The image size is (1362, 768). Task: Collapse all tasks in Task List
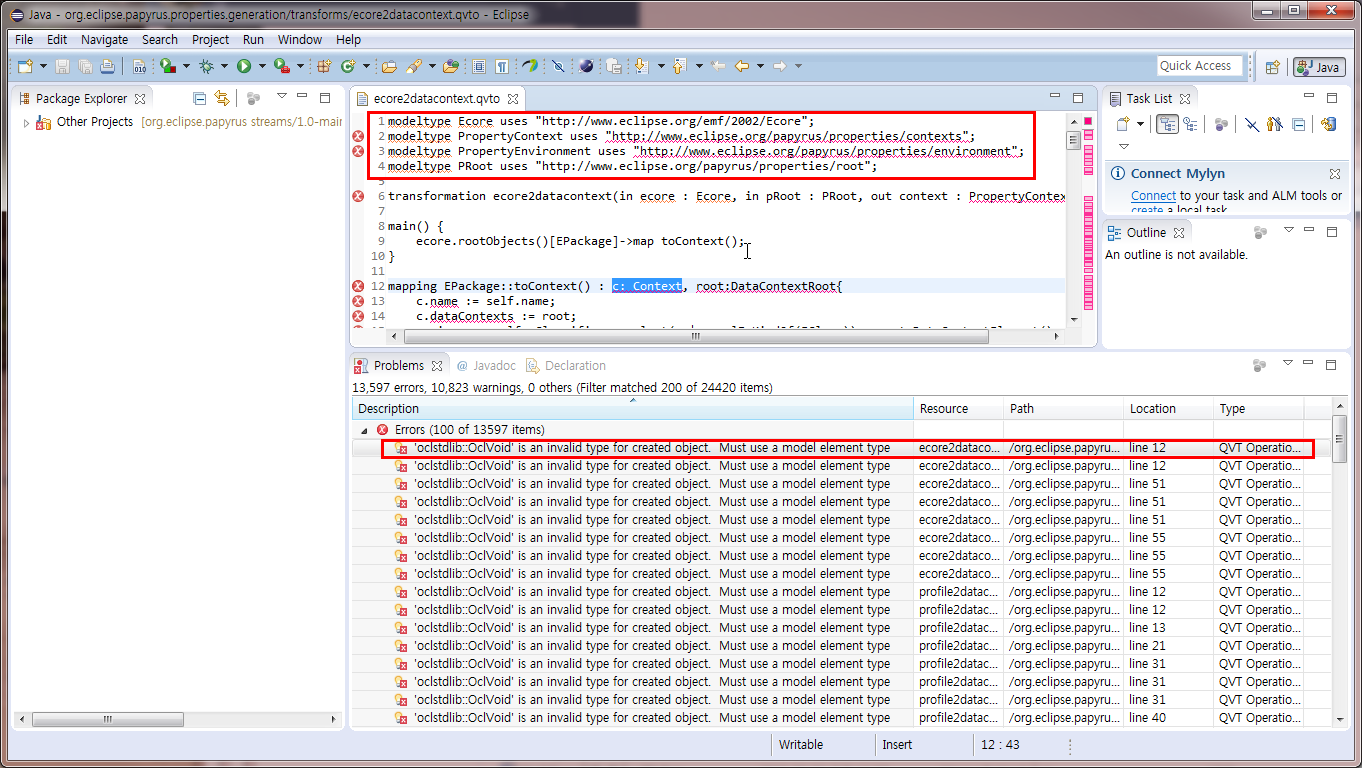(1299, 124)
